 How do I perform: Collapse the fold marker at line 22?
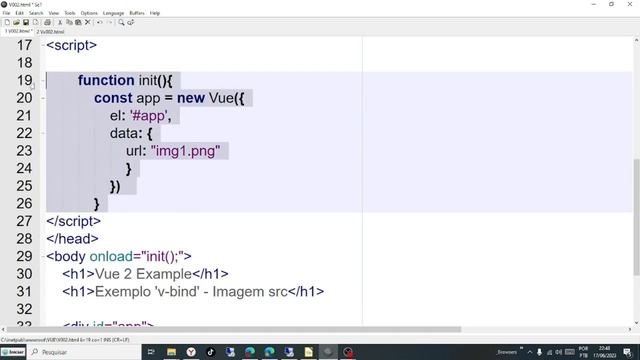pos(43,133)
